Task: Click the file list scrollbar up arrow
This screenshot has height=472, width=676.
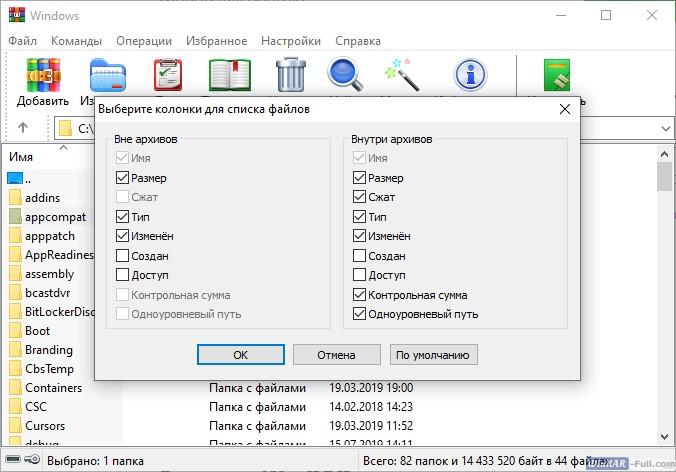Action: 664,154
